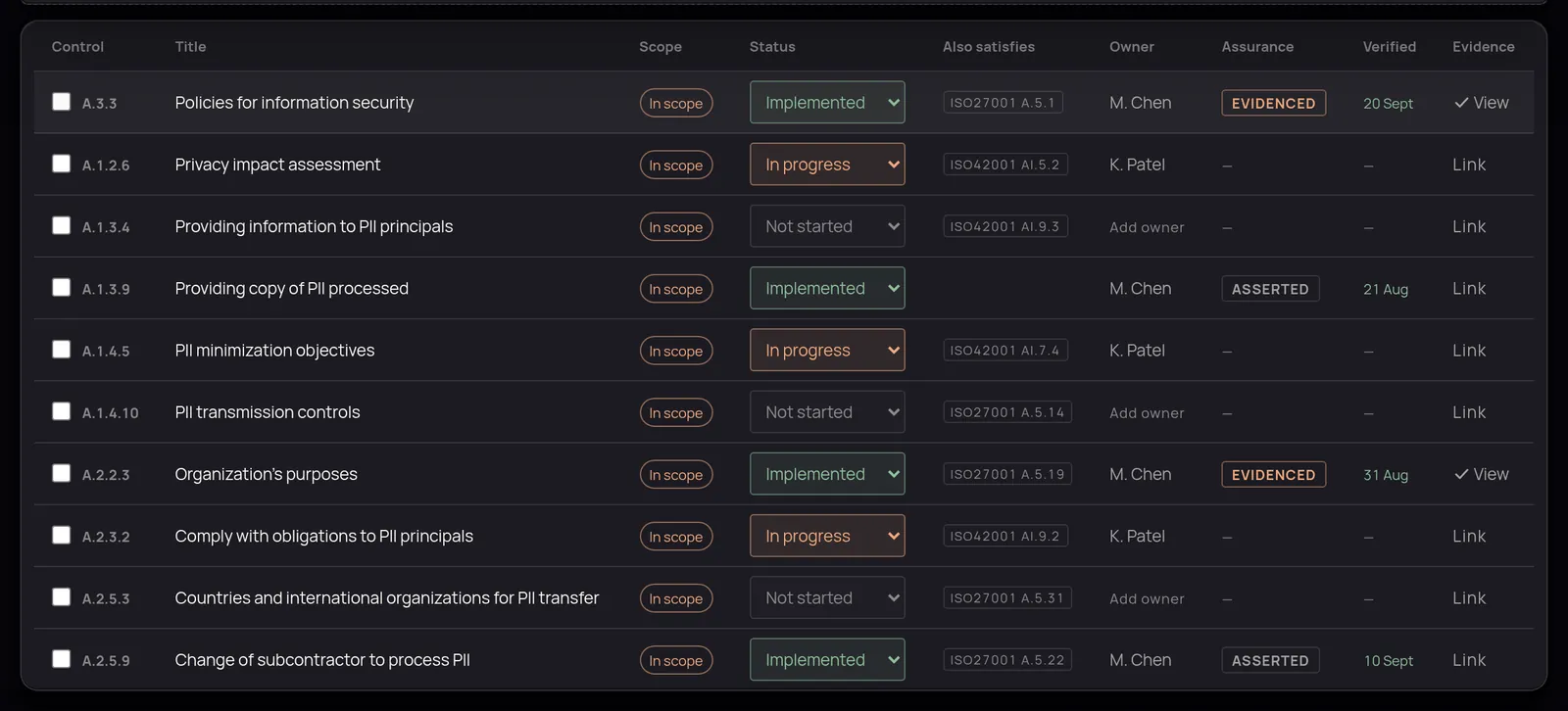1568x711 pixels.
Task: Toggle checkbox beside Privacy impact assessment
Action: click(x=61, y=164)
